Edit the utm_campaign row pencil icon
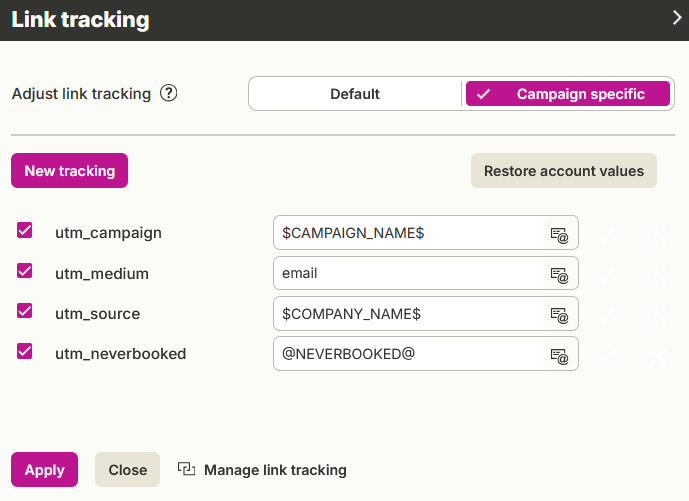The image size is (689, 501). click(610, 236)
